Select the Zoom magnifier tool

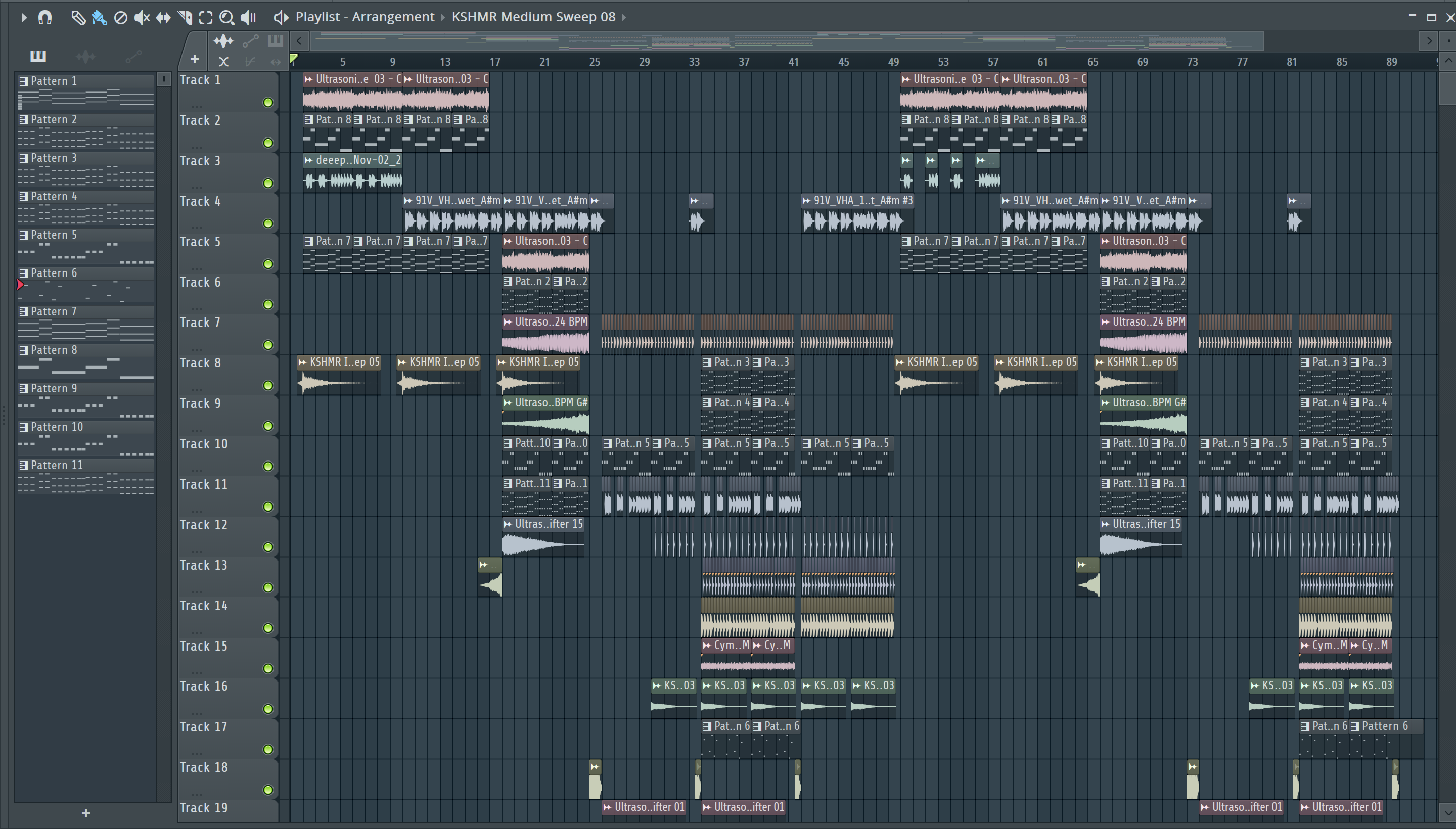[226, 18]
